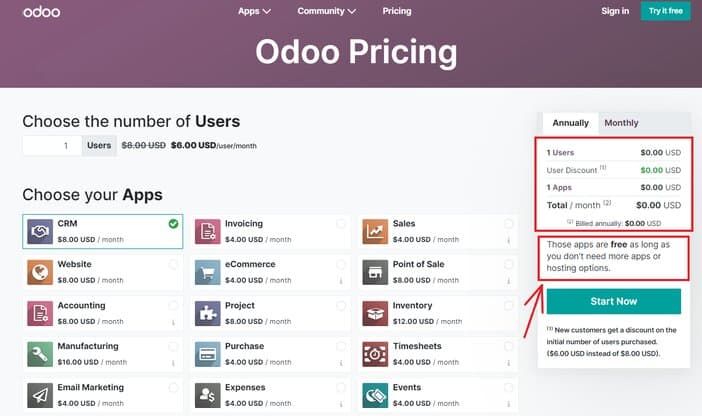Select the Timesheets stopwatch icon
This screenshot has width=702, height=416.
point(375,354)
